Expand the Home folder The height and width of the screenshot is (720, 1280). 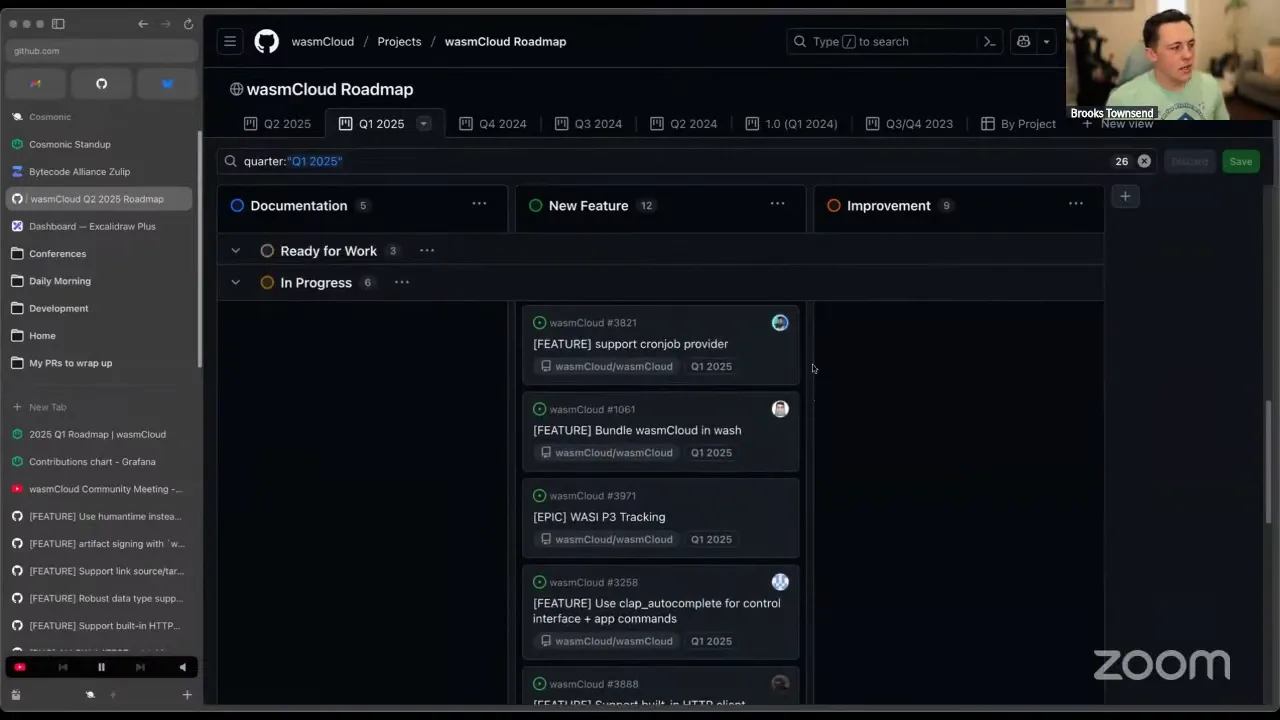[x=99, y=336]
